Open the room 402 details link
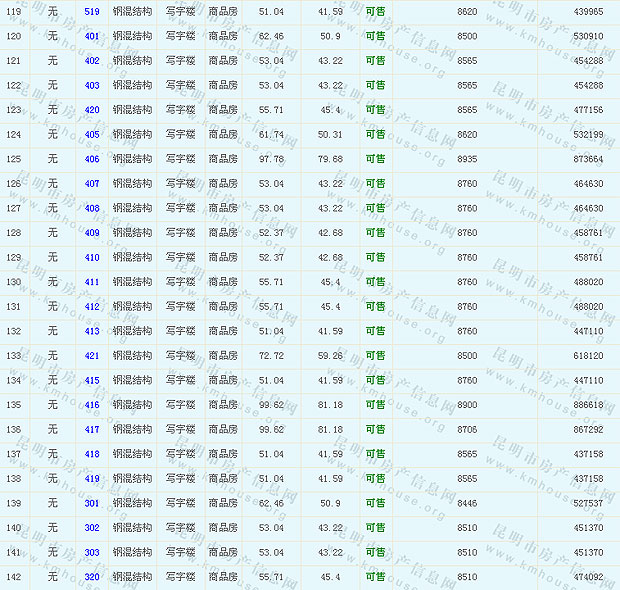Screen dimensions: 620x590 tap(92, 61)
